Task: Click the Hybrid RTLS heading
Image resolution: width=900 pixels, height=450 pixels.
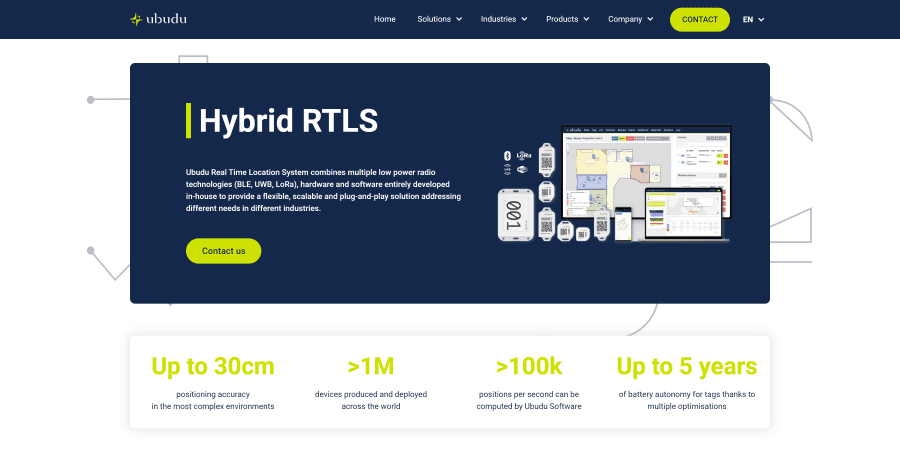Action: coord(288,121)
